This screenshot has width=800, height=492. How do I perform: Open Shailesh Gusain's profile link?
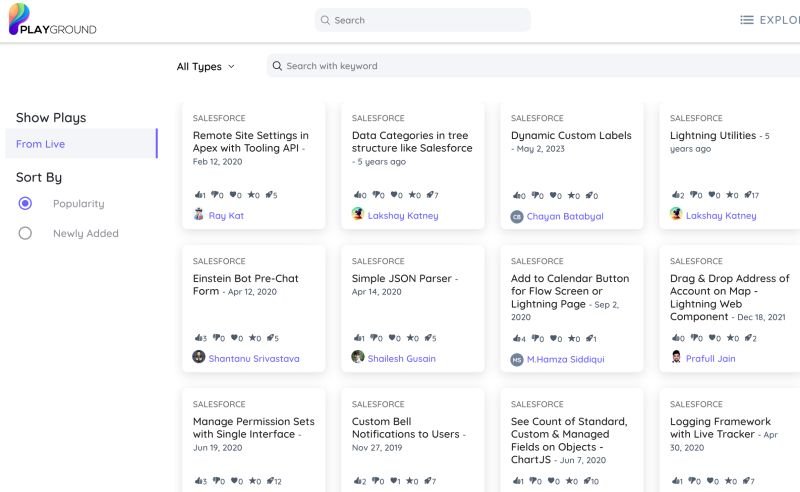click(402, 358)
